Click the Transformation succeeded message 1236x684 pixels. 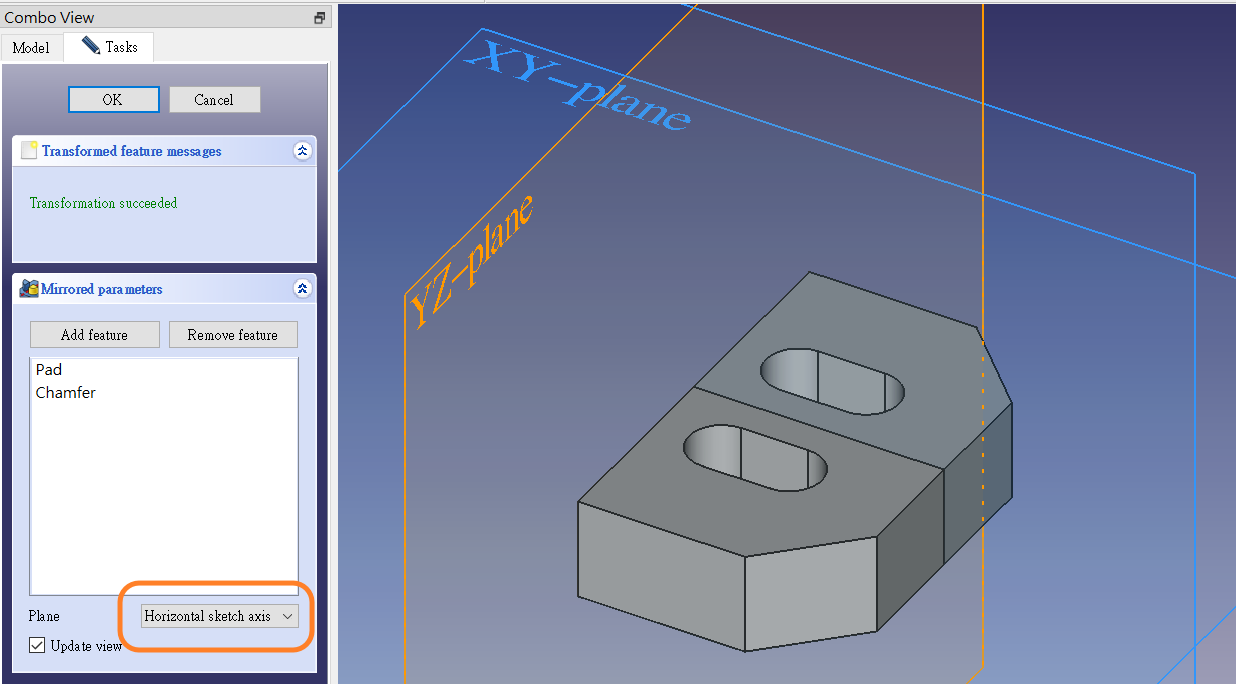(x=103, y=203)
